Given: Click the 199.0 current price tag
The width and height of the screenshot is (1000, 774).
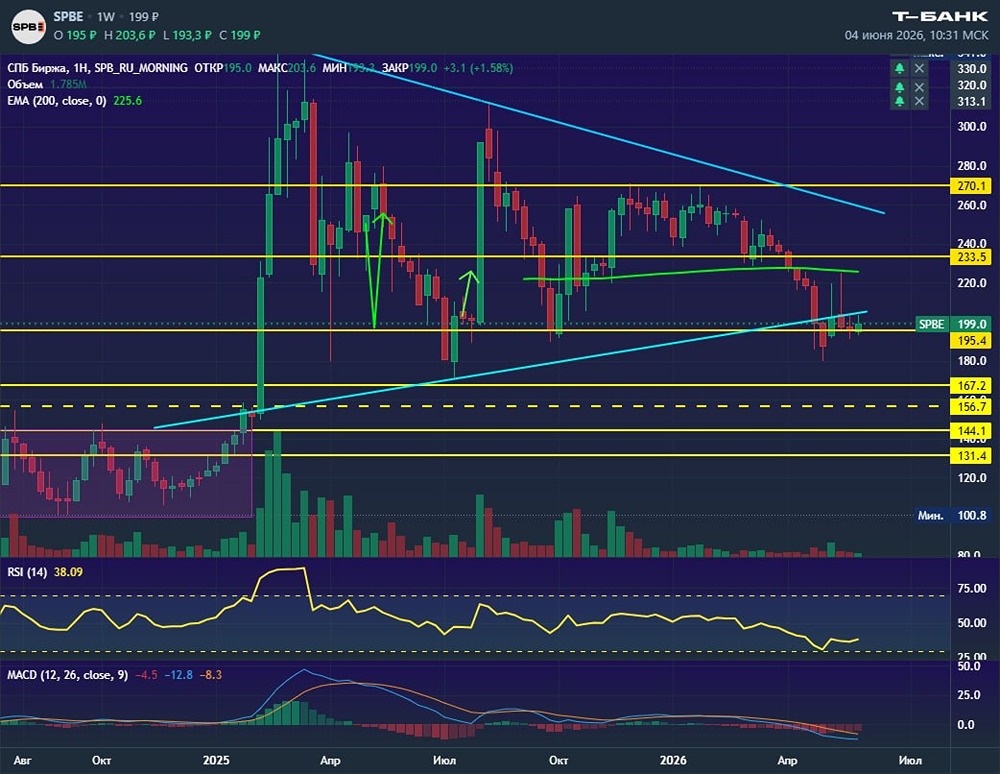Looking at the screenshot, I should click(971, 324).
